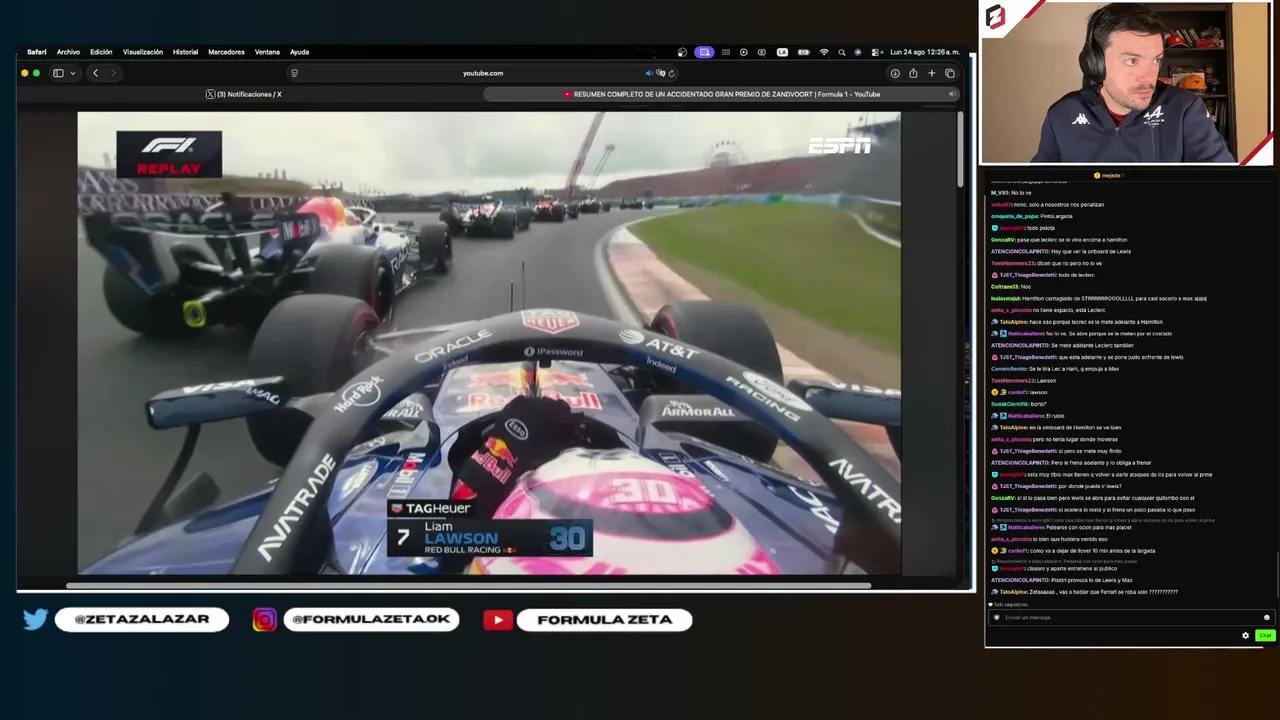The image size is (1280, 720).
Task: Click the chat identity badge icon beside message field
Action: (x=996, y=617)
